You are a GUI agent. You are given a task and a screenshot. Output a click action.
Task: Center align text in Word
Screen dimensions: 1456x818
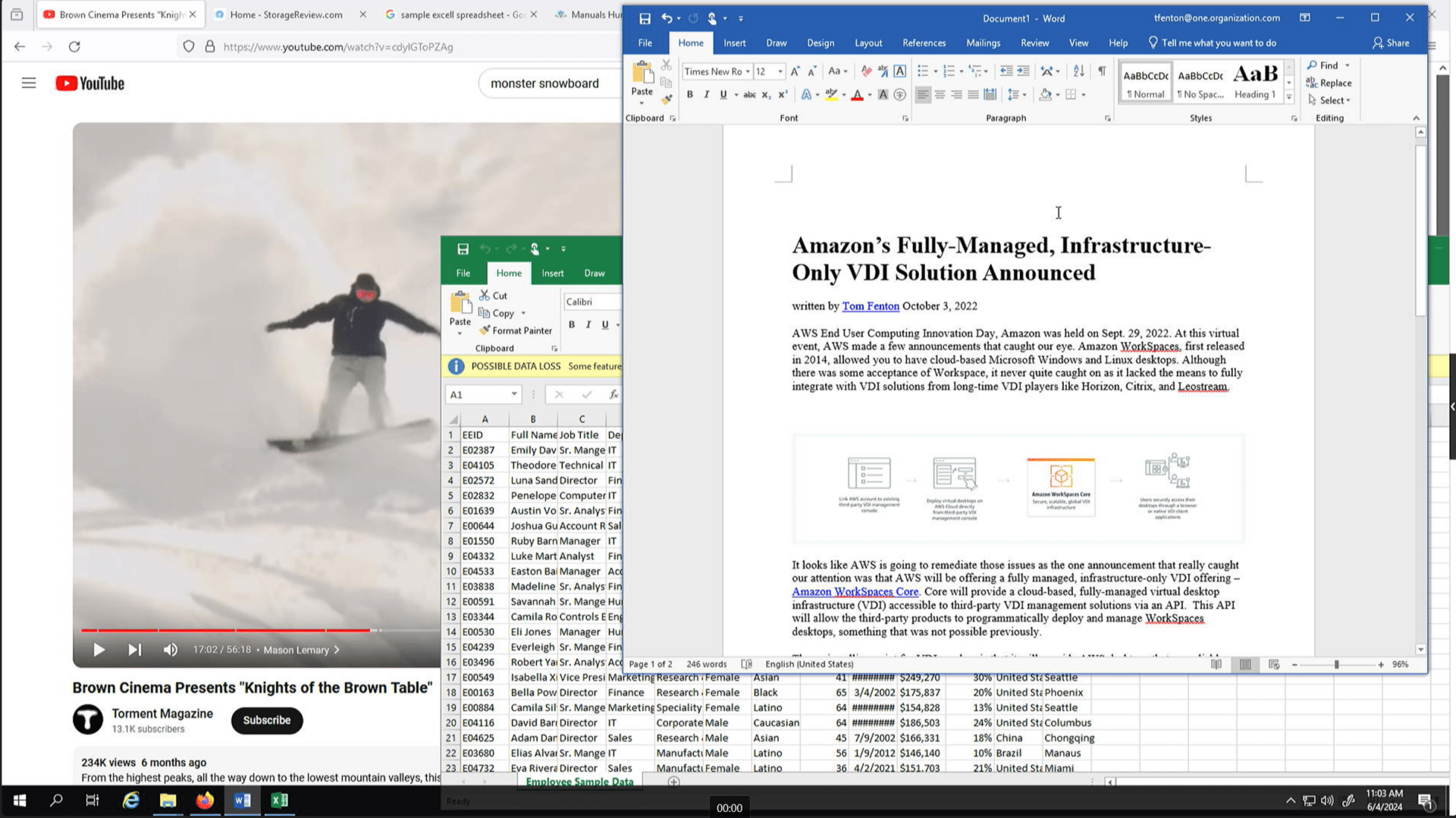(940, 95)
